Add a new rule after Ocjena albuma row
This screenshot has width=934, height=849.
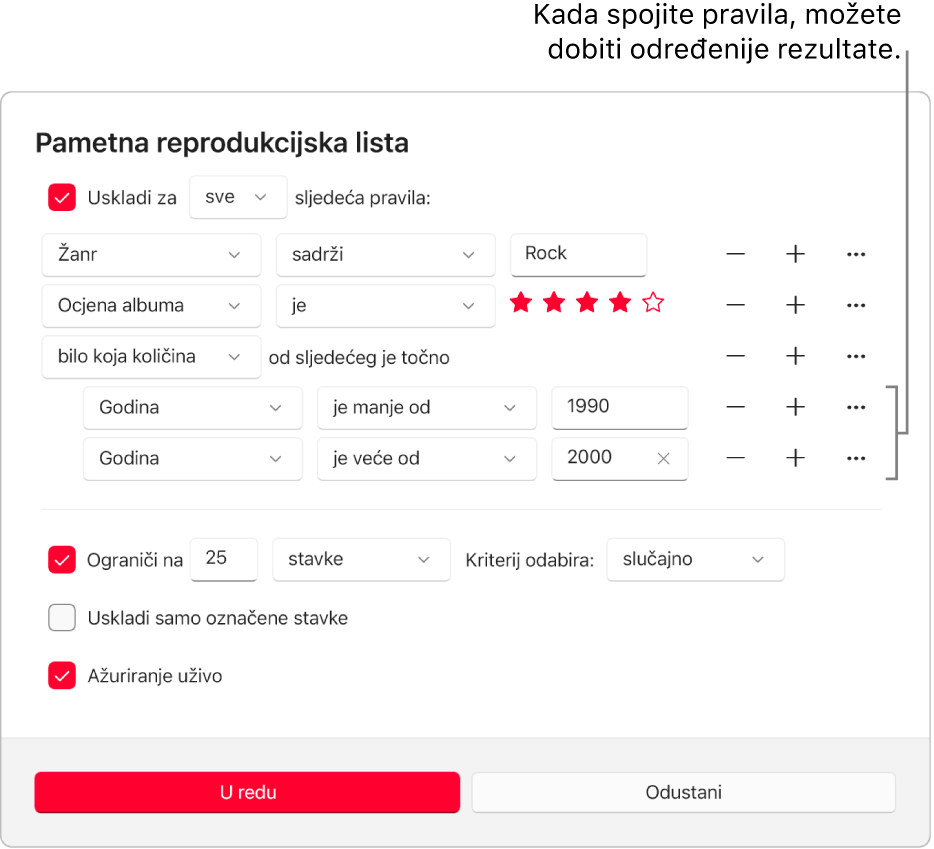pos(795,305)
